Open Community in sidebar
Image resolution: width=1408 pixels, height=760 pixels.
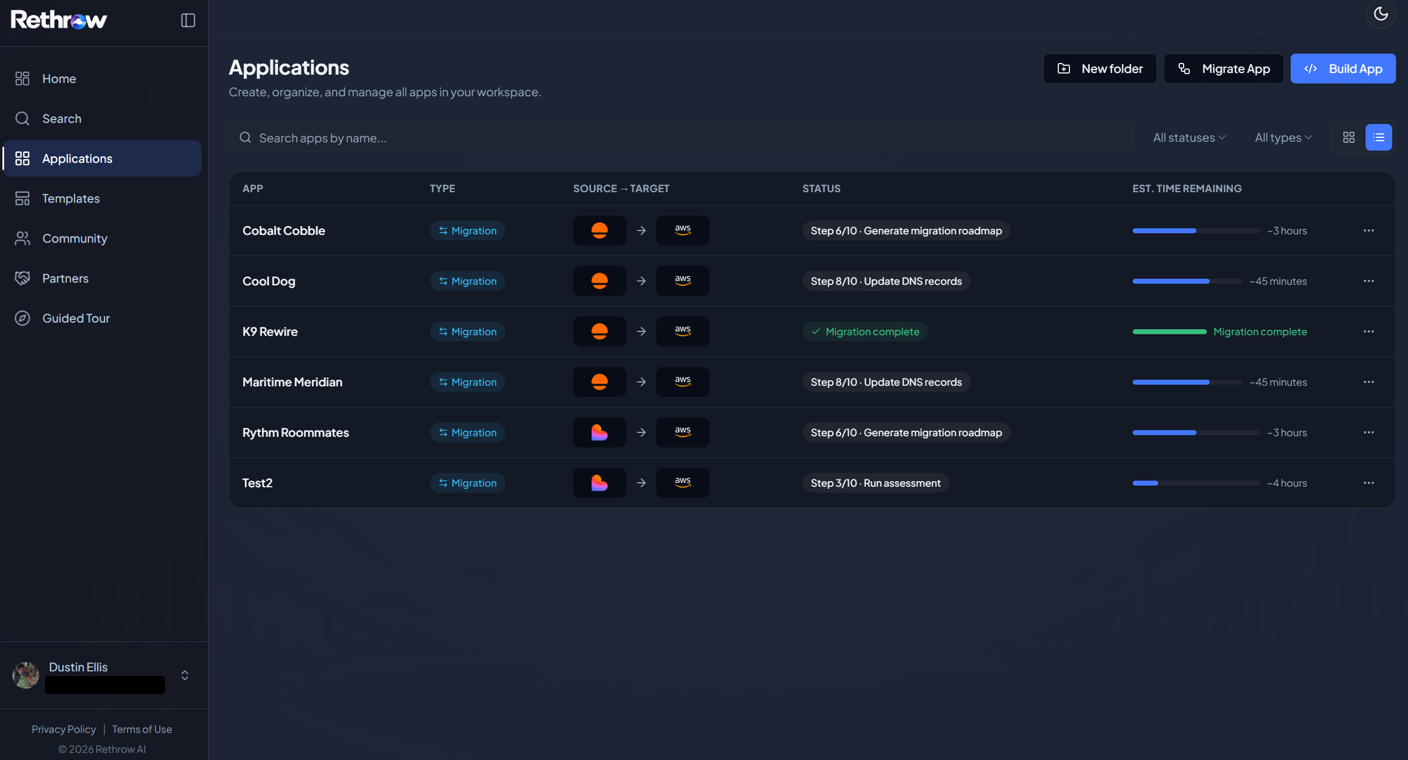coord(102,238)
